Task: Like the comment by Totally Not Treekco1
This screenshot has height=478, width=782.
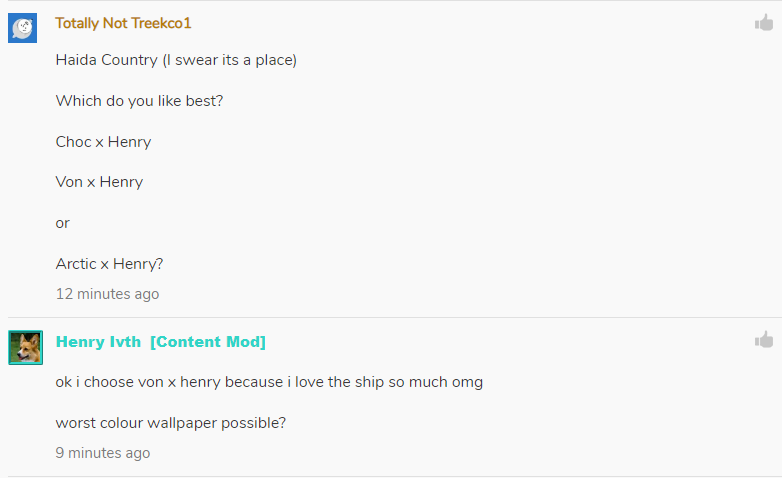Action: click(764, 23)
